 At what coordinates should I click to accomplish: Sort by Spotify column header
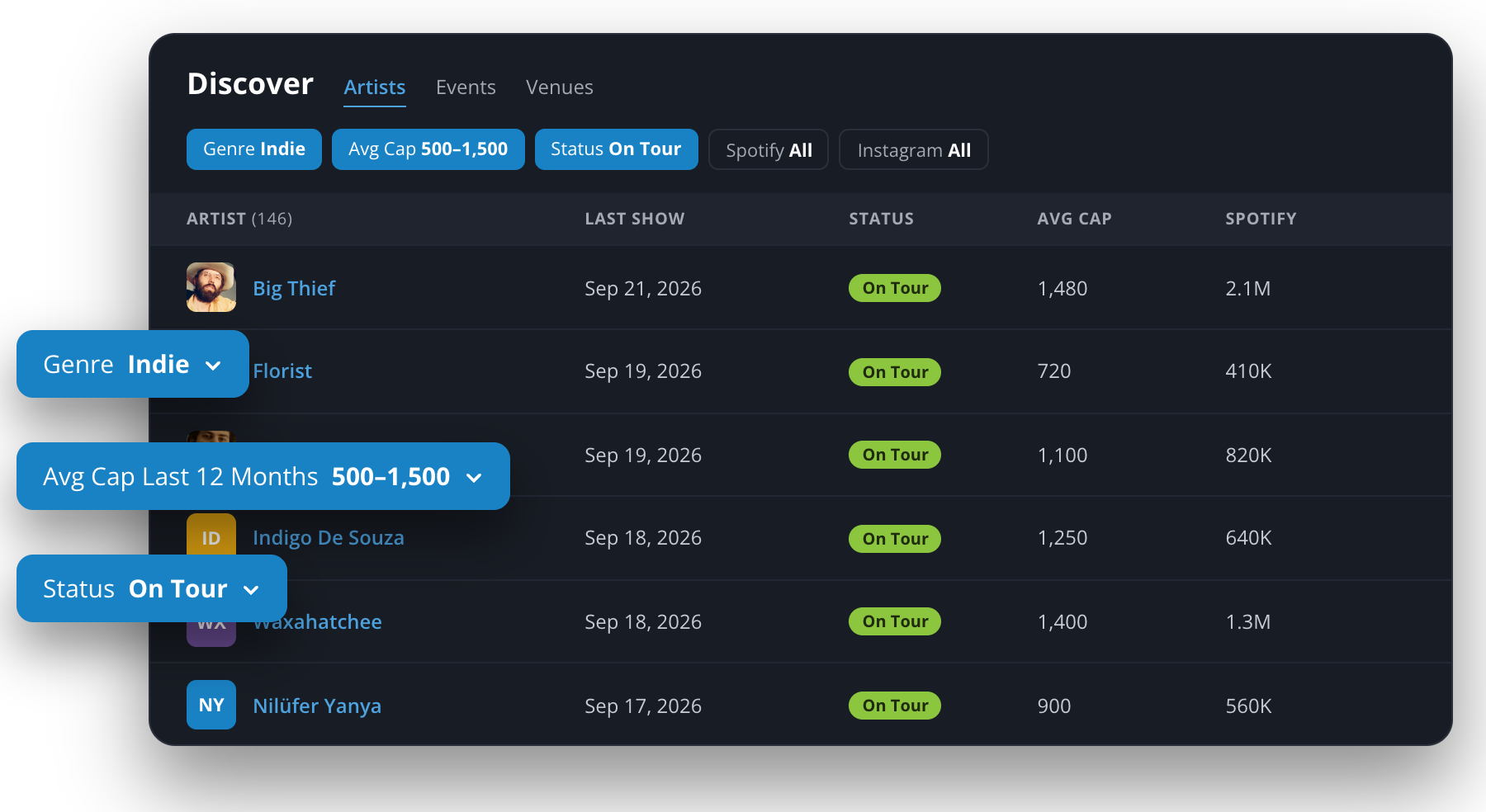pyautogui.click(x=1261, y=219)
